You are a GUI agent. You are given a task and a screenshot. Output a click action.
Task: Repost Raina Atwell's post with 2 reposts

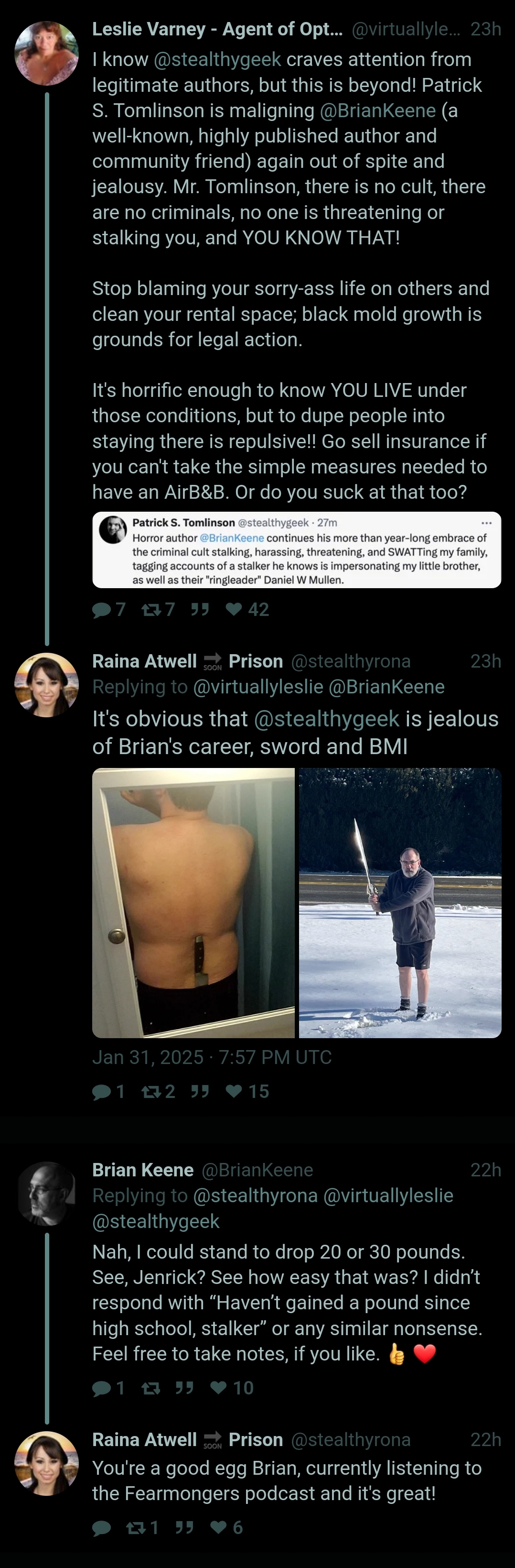pos(158,1091)
